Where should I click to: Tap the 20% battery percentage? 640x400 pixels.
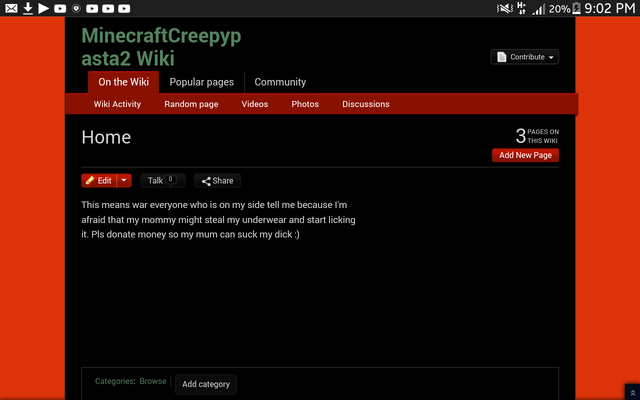coord(559,9)
